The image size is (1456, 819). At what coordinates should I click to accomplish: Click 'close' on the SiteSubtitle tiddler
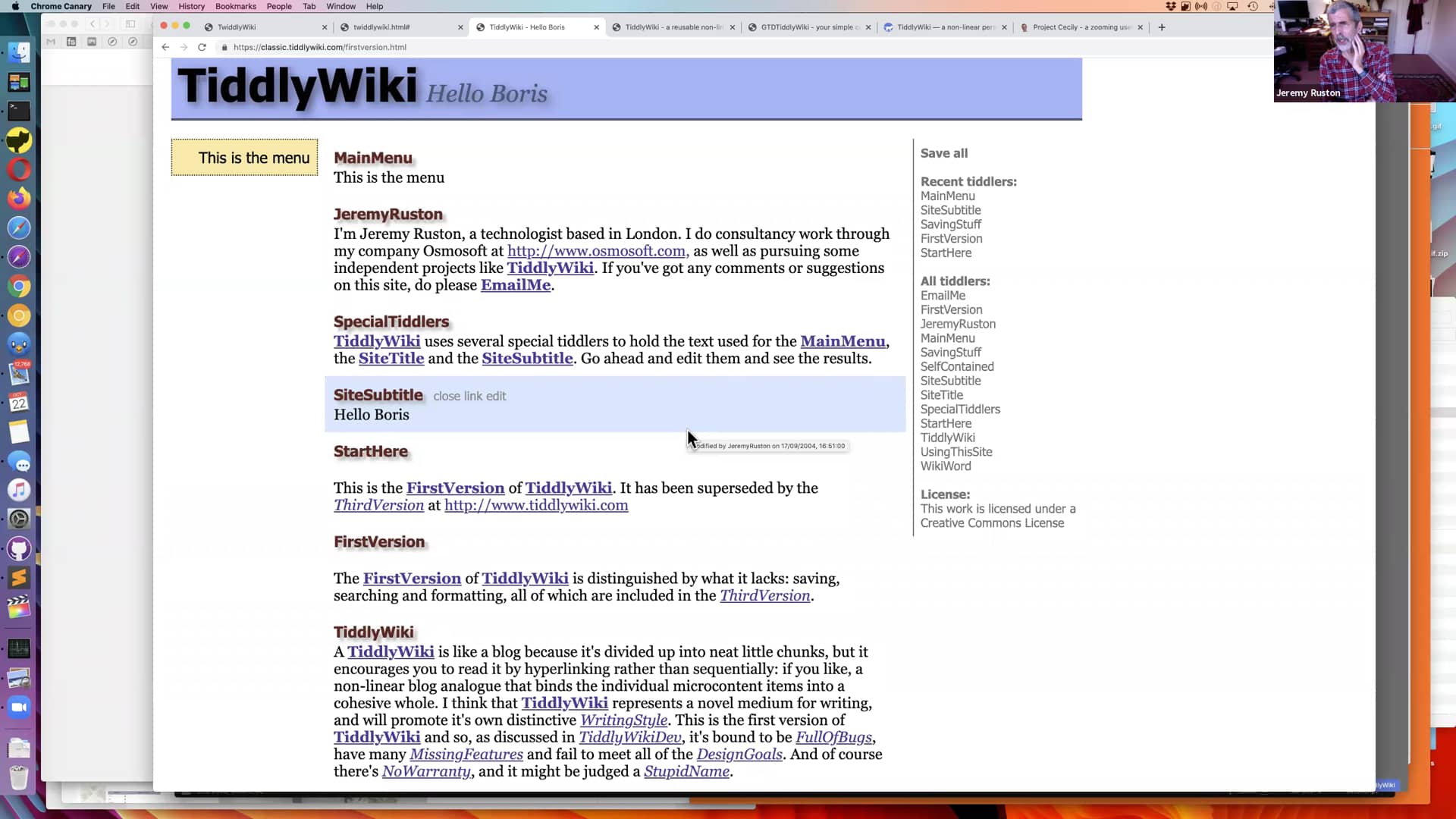tap(447, 396)
